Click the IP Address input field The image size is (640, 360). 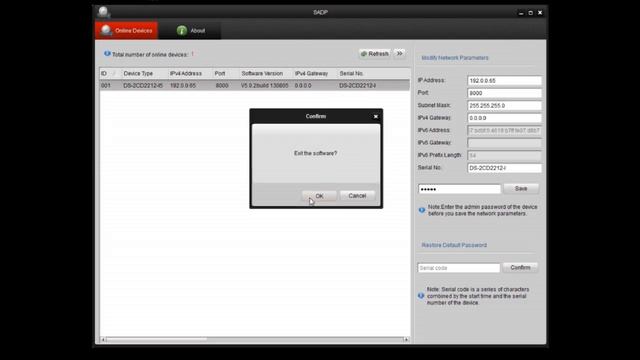click(504, 81)
